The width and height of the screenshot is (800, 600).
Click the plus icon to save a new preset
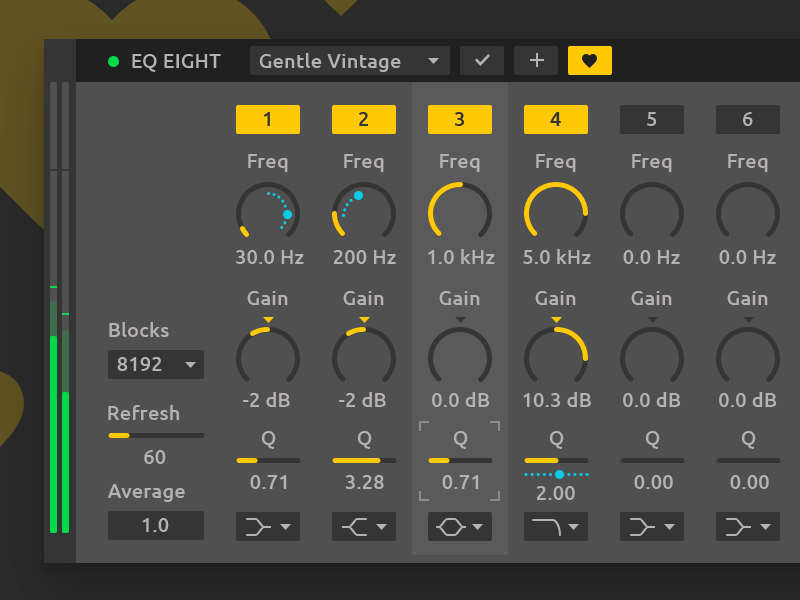[535, 60]
